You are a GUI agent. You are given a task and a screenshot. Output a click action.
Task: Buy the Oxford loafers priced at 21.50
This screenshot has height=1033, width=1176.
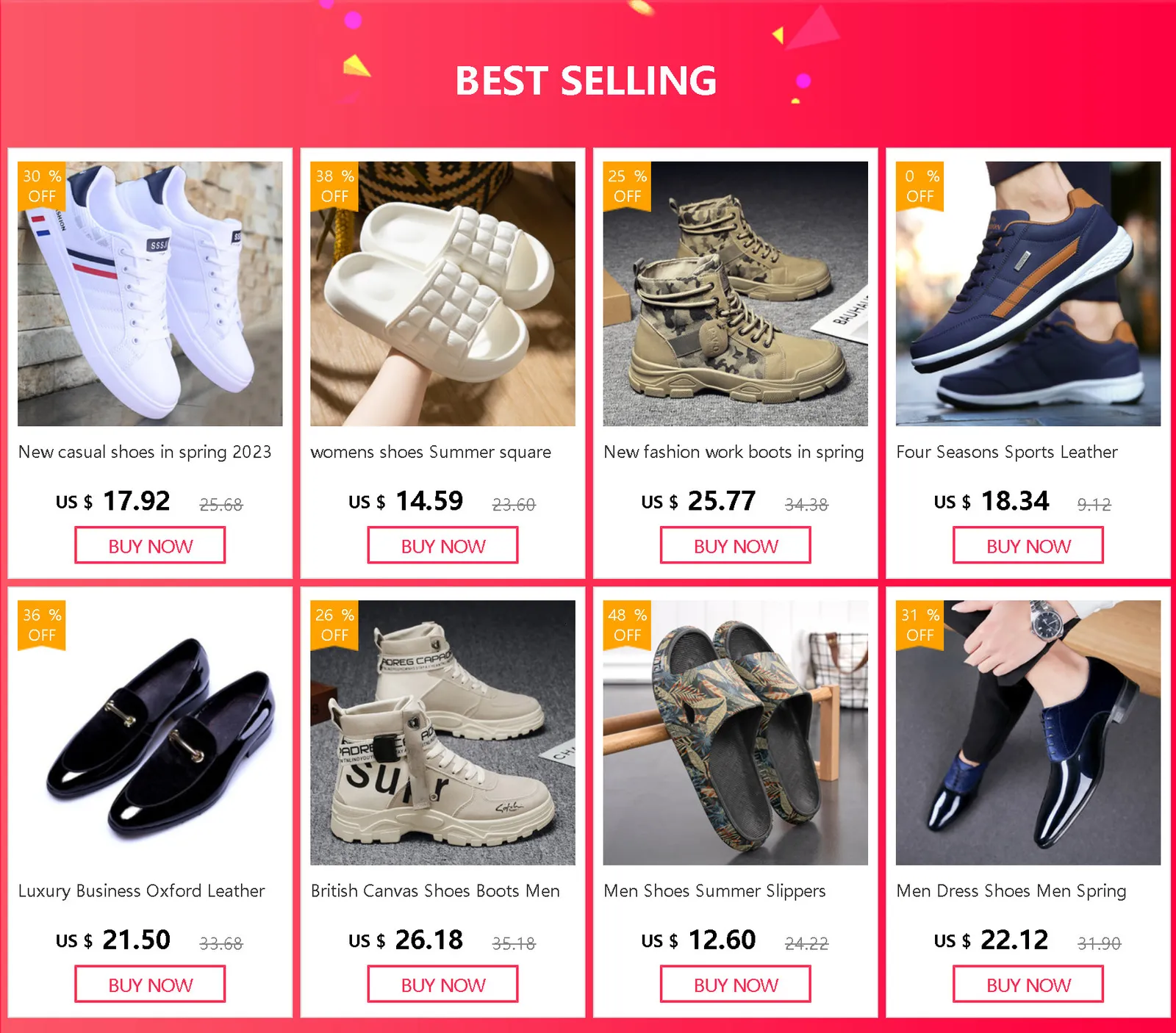pyautogui.click(x=150, y=985)
